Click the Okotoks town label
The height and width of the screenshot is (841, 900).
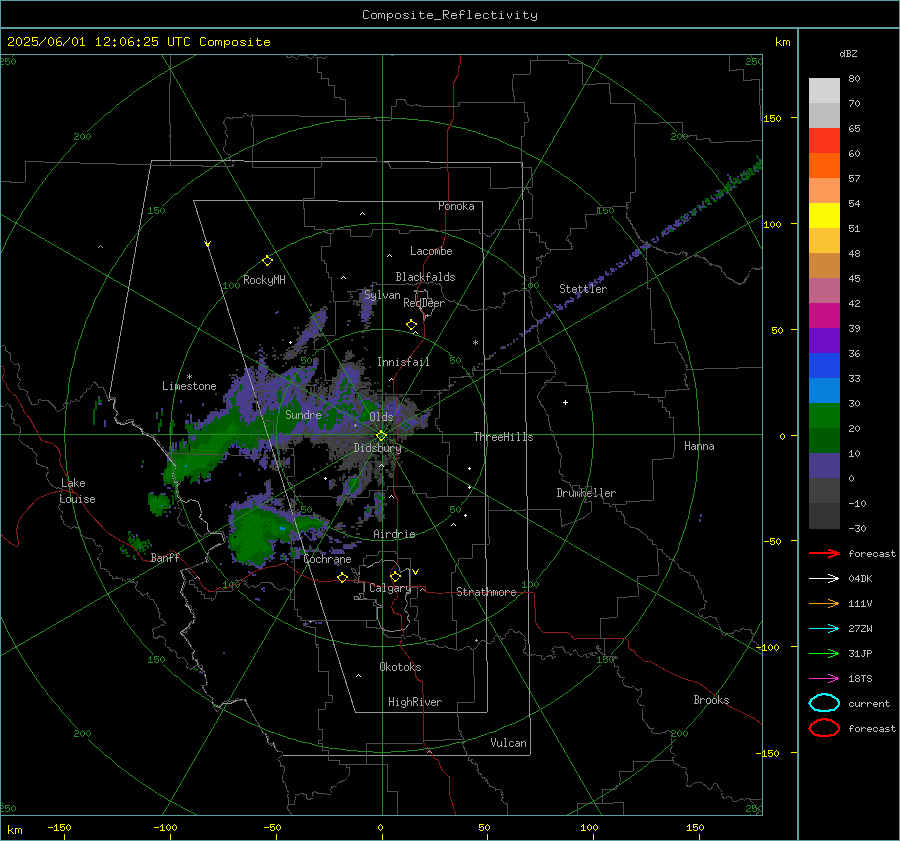tap(400, 667)
